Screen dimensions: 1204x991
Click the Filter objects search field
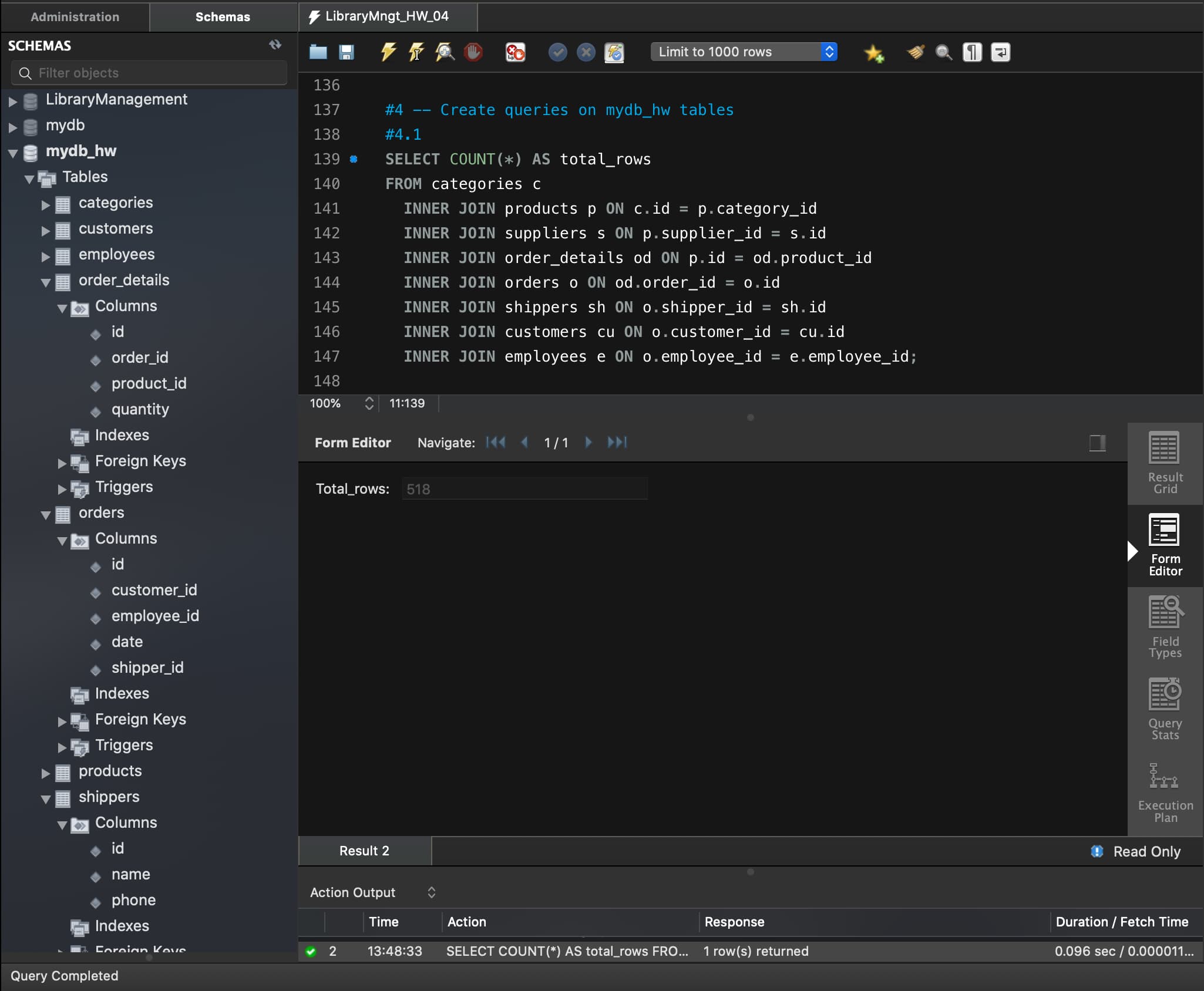[149, 73]
